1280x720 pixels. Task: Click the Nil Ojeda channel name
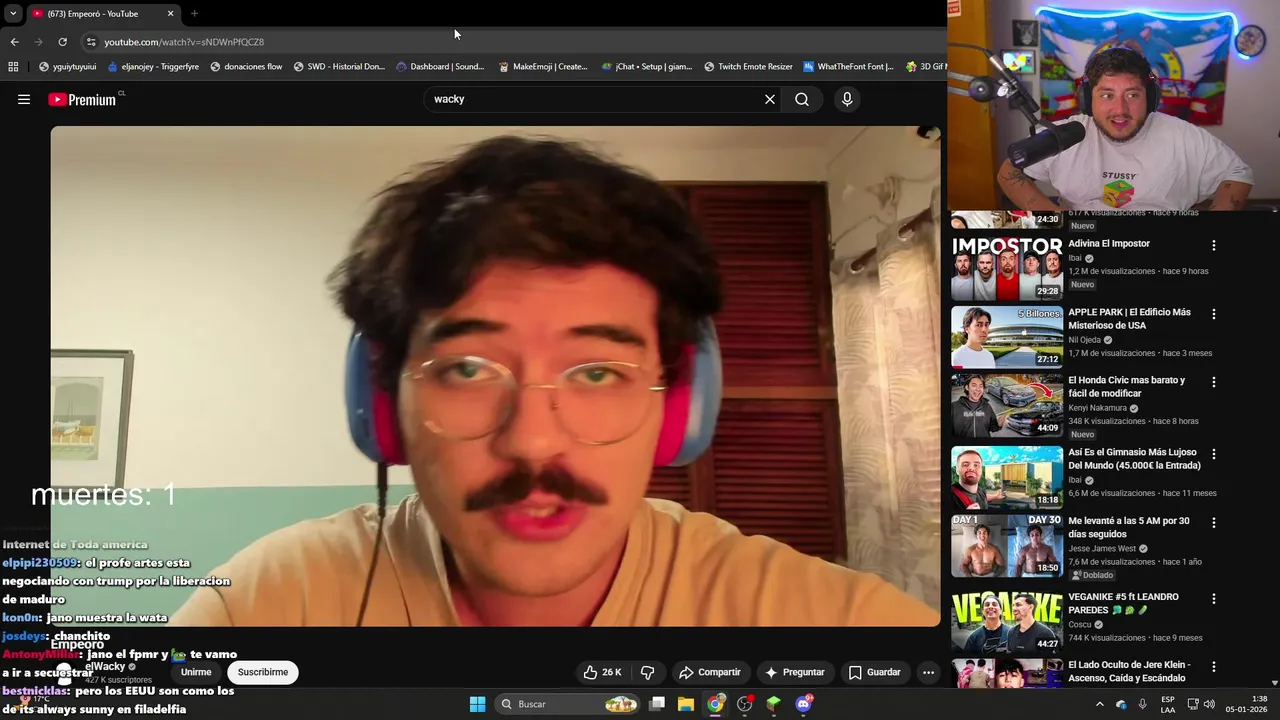(x=1084, y=340)
